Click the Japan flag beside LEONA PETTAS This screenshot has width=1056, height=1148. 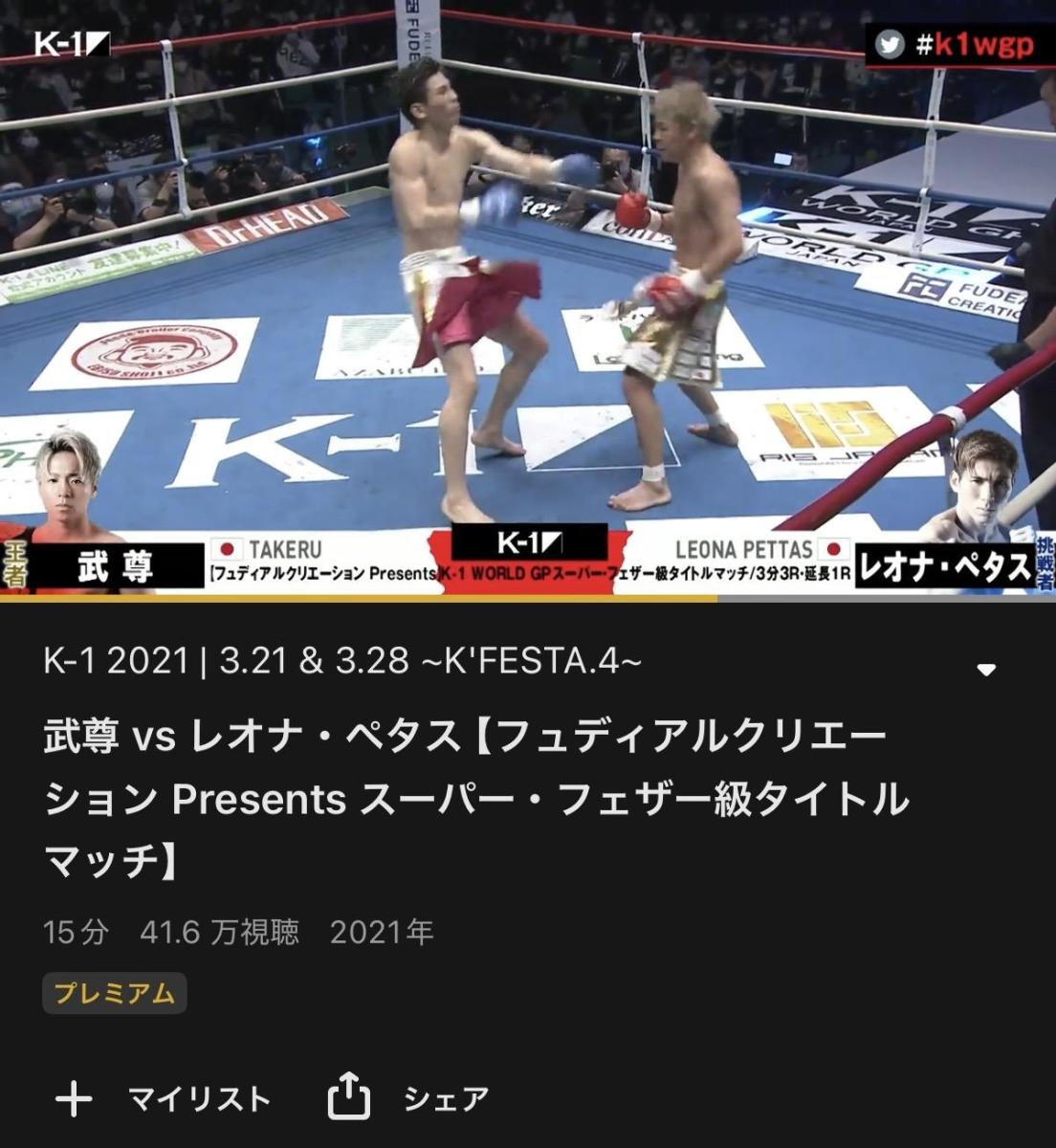(835, 550)
